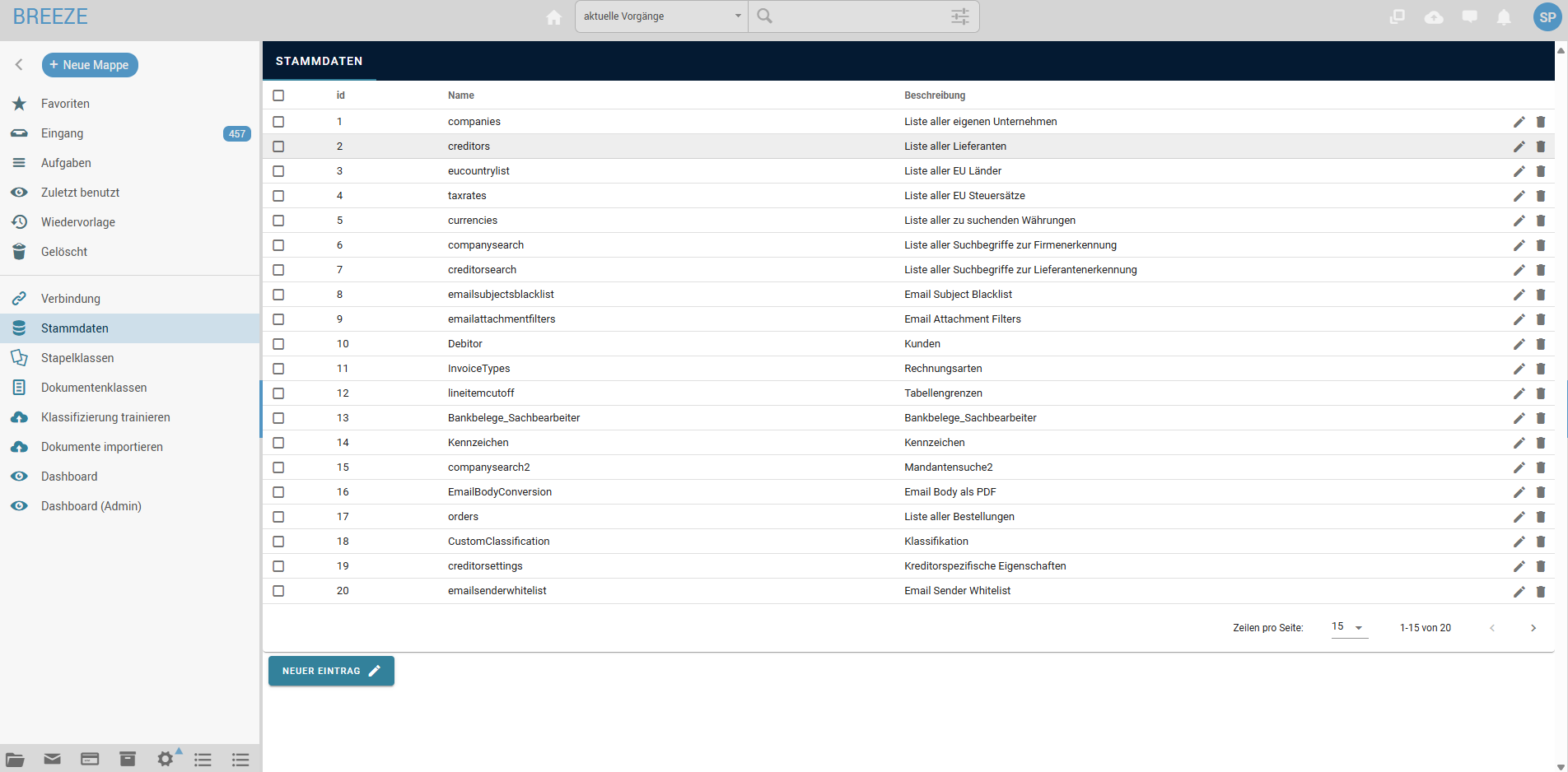Edit the companies entry pencil icon
Image resolution: width=1568 pixels, height=772 pixels.
(1519, 122)
